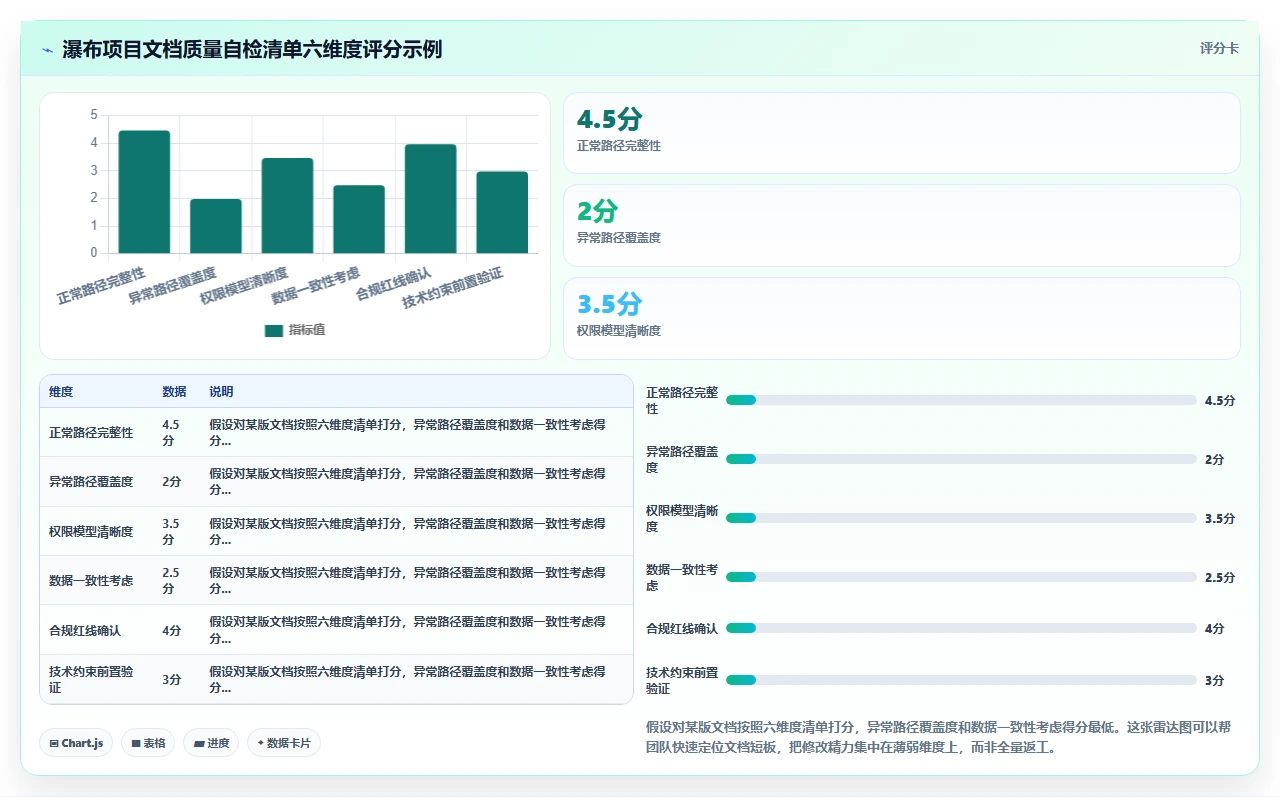Open the 4.5分 正常路径完整性 card
1280x797 pixels.
coord(901,133)
